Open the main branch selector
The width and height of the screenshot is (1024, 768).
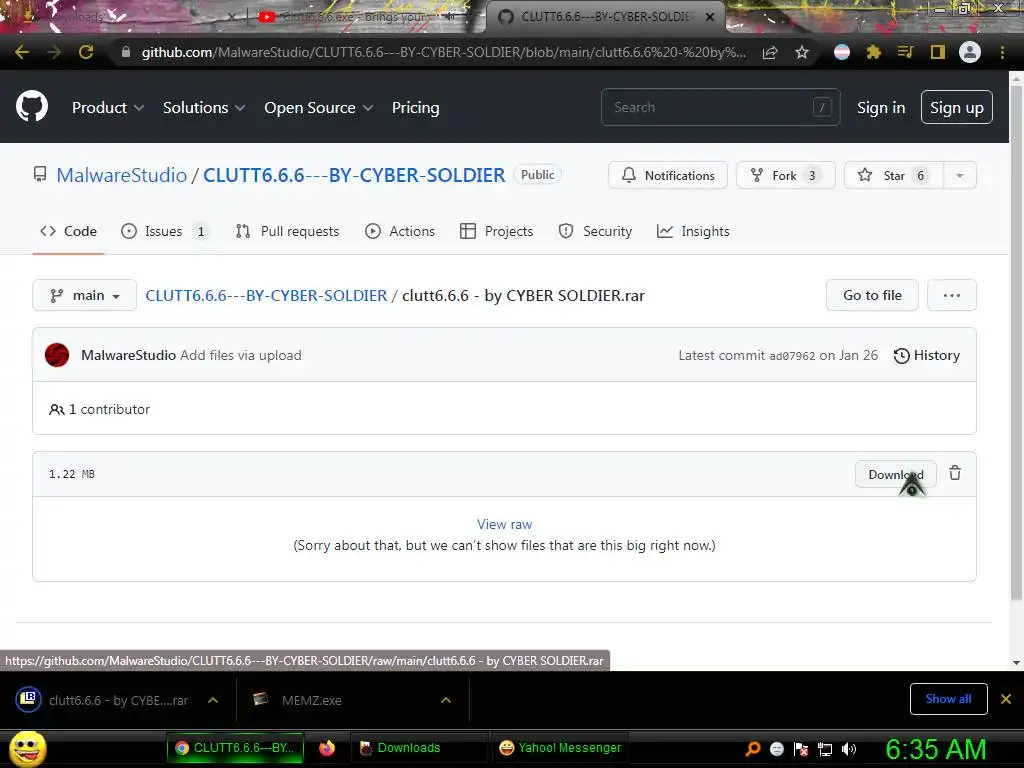coord(84,295)
